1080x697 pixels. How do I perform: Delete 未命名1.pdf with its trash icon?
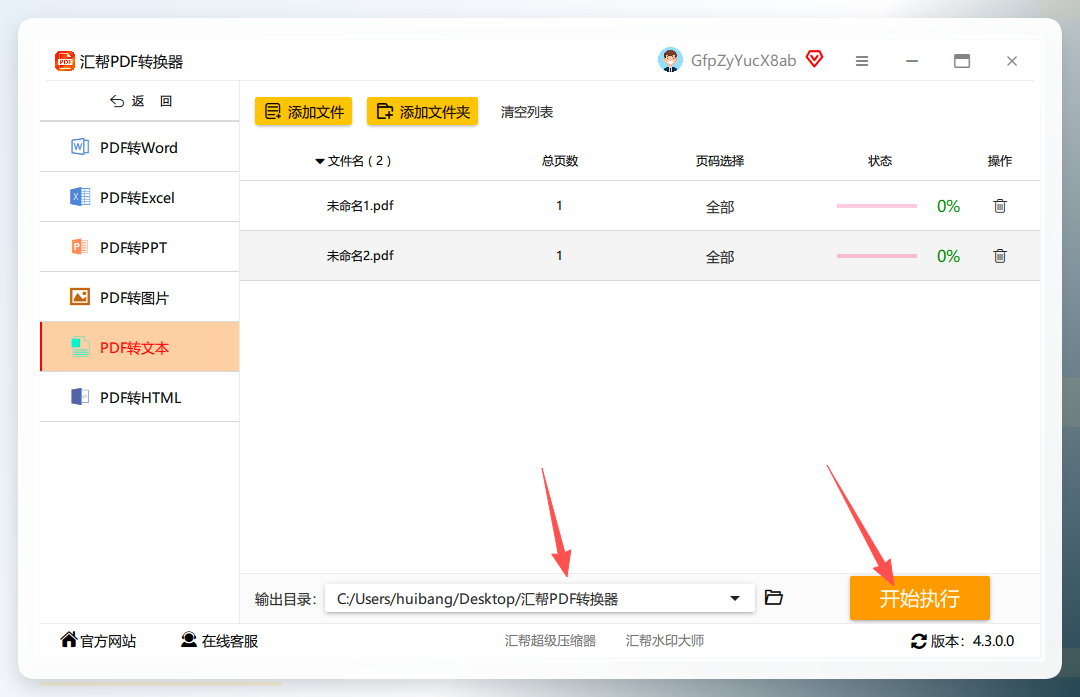coord(1000,206)
